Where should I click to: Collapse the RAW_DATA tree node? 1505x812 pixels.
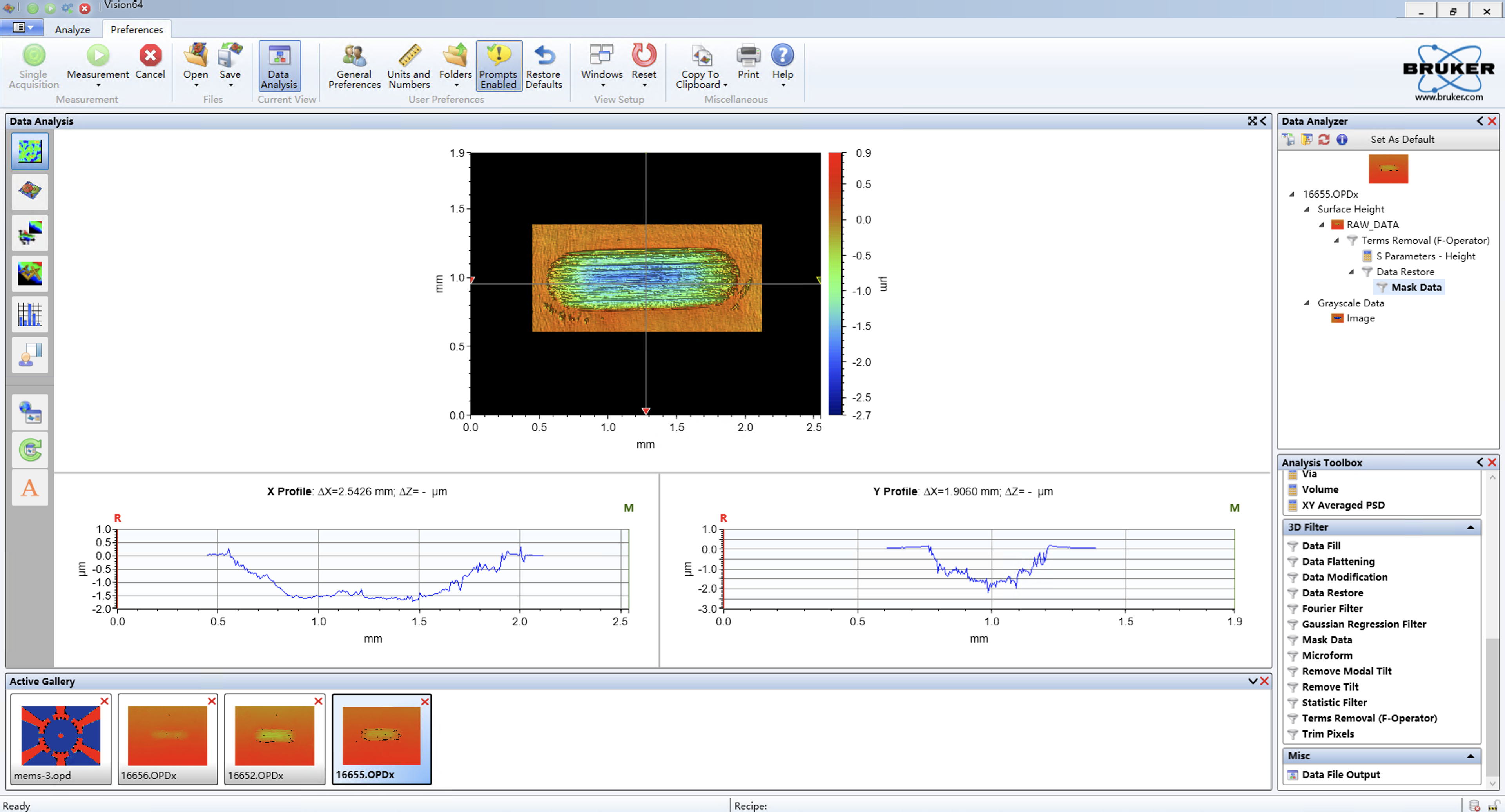(x=1322, y=225)
